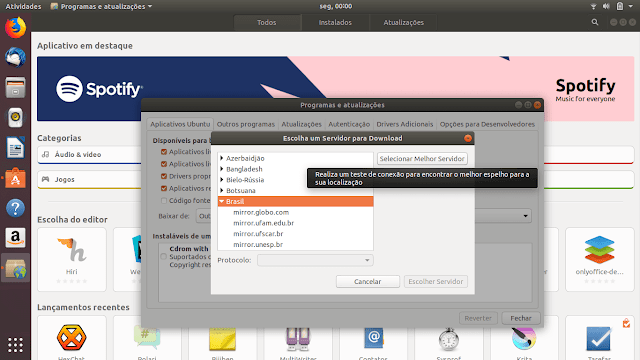Image resolution: width=640 pixels, height=360 pixels.
Task: Open Contatos app tile with @ icon
Action: pyautogui.click(x=373, y=338)
